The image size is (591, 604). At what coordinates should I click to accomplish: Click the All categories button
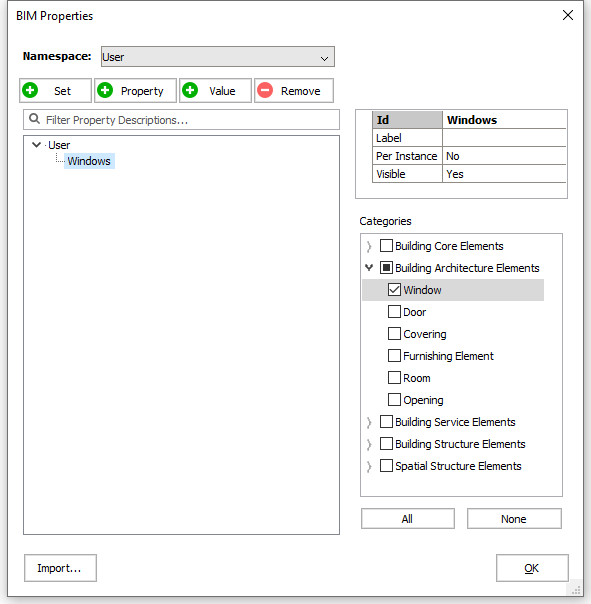coord(408,519)
